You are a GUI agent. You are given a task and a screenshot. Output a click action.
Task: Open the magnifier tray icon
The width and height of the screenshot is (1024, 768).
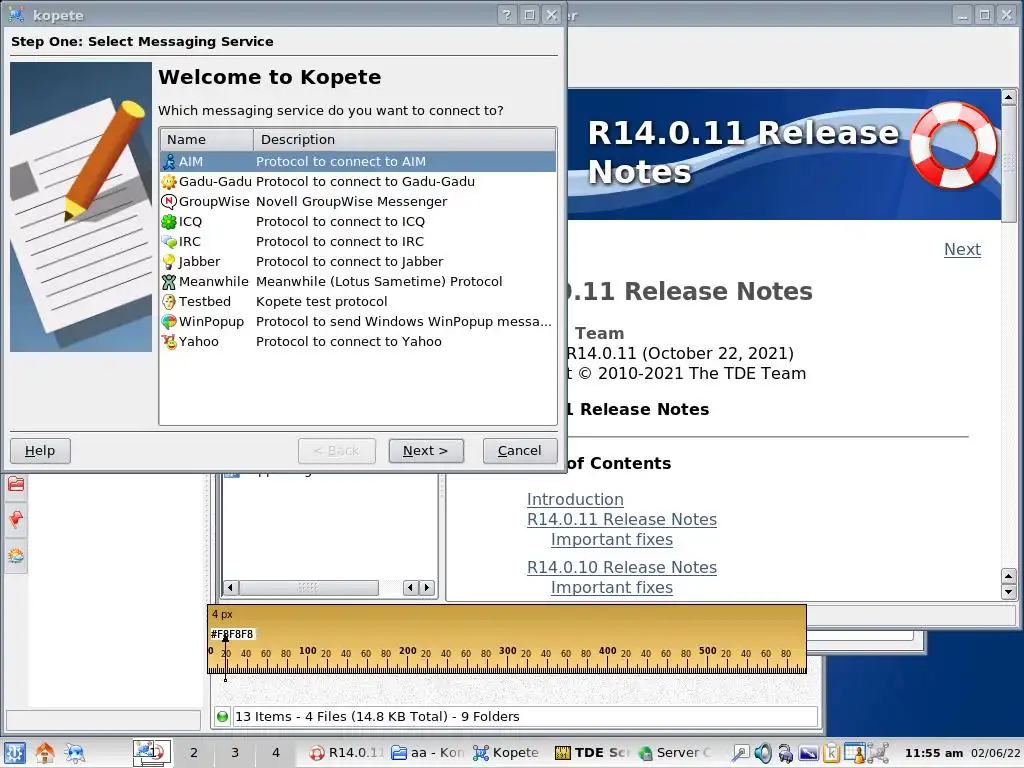740,753
